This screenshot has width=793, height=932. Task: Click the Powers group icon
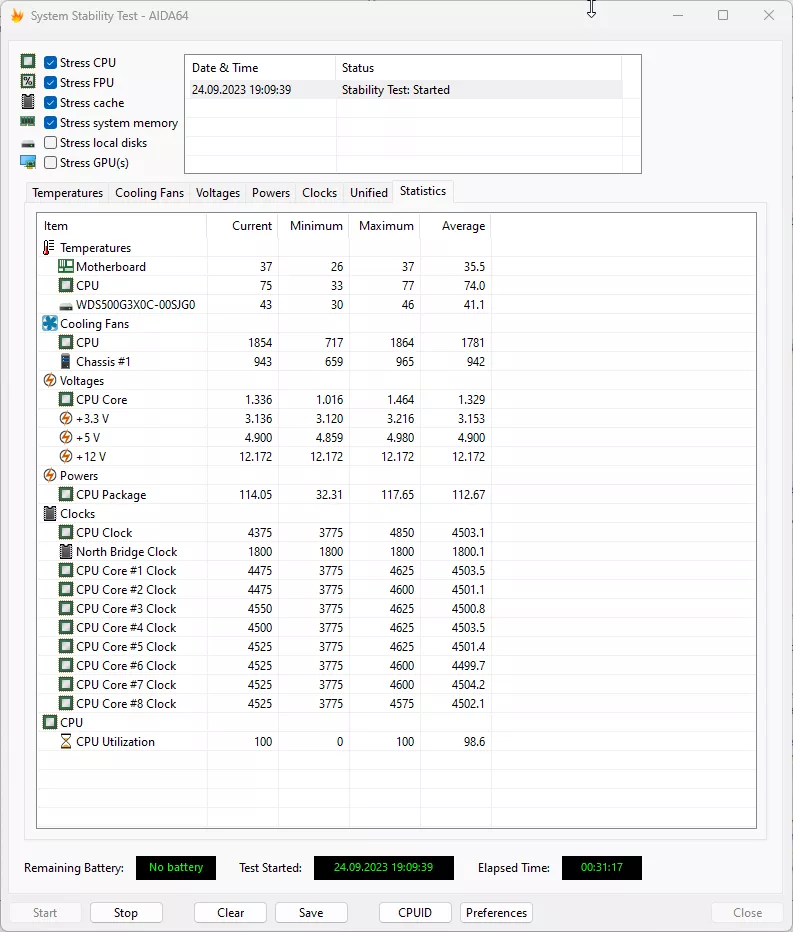[50, 476]
